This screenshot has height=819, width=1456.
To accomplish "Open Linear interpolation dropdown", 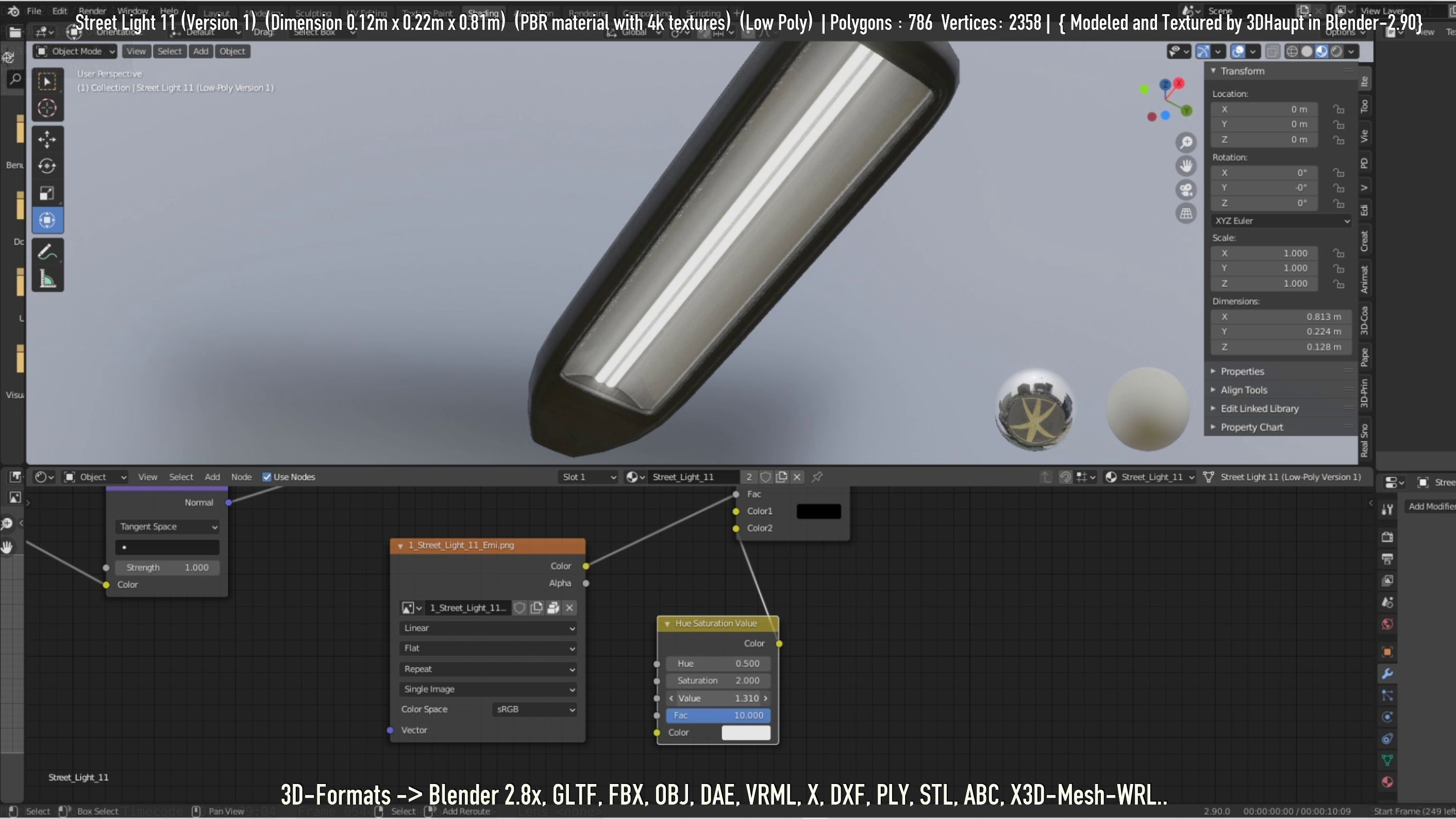I will point(488,628).
